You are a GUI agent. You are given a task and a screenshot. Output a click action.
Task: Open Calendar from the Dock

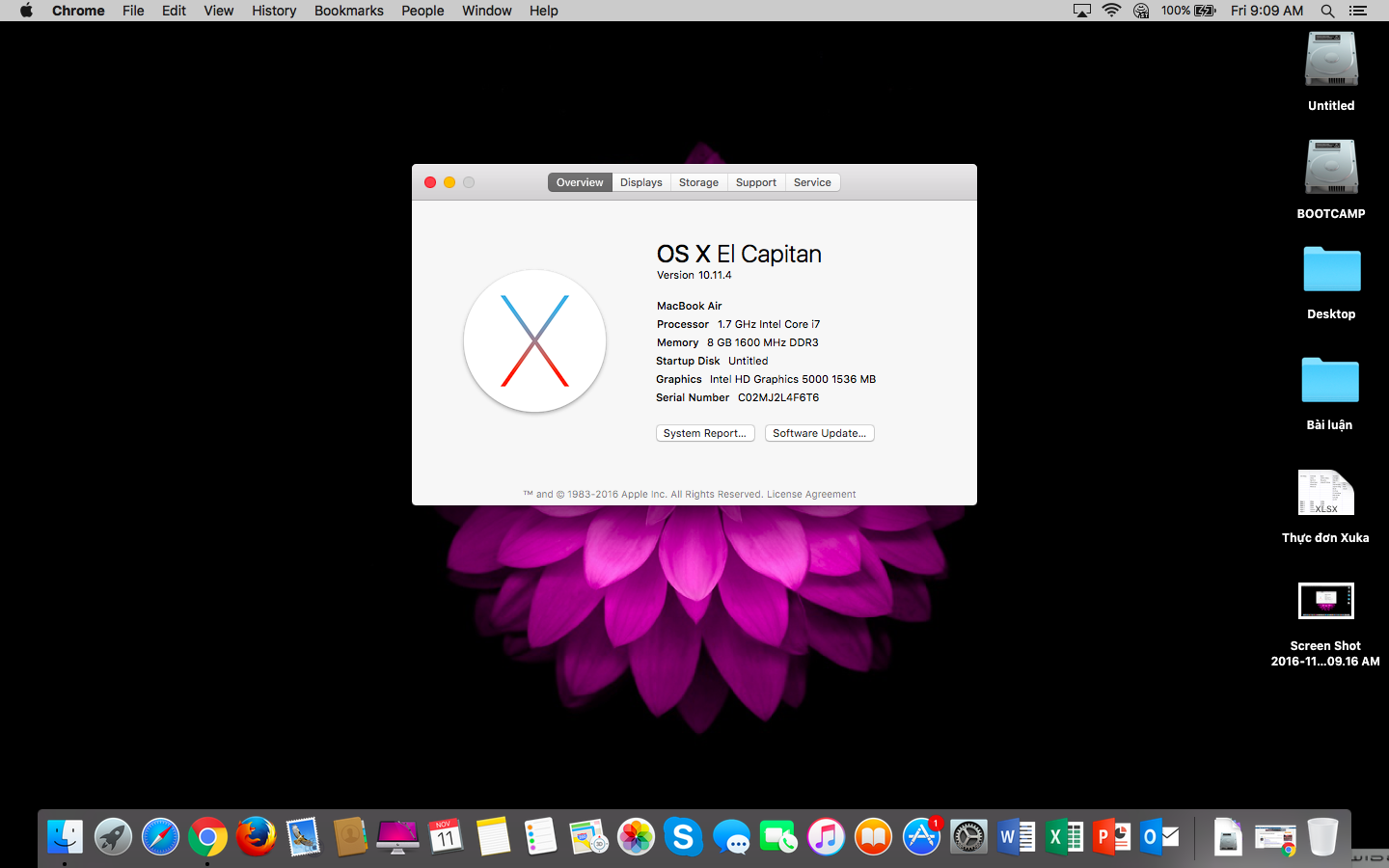tap(446, 836)
